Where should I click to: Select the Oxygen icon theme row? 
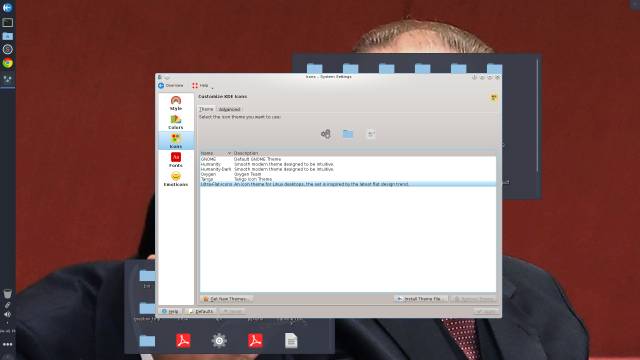point(348,174)
